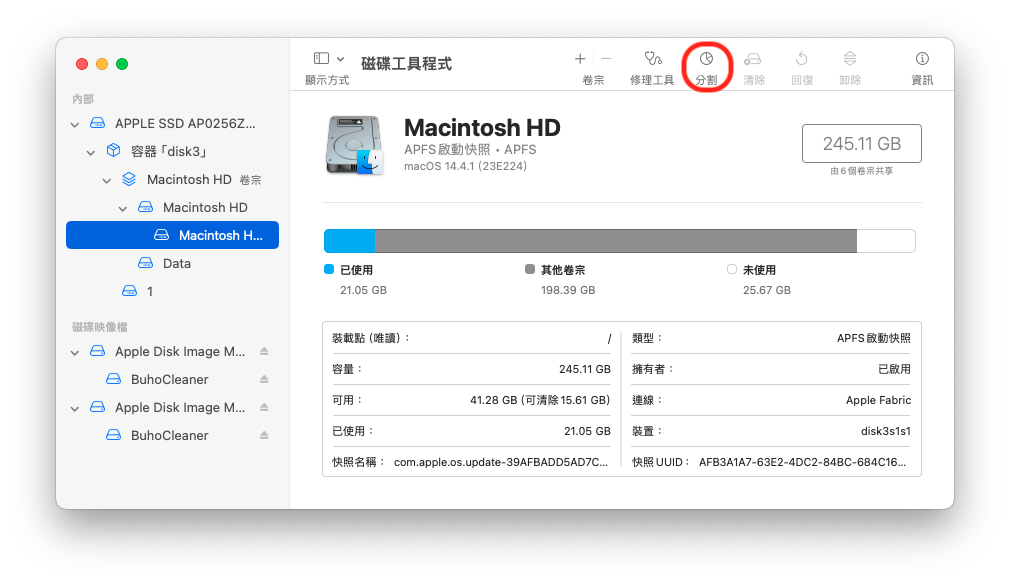1010x583 pixels.
Task: Select the first BuhoCleaner volume
Action: point(173,379)
